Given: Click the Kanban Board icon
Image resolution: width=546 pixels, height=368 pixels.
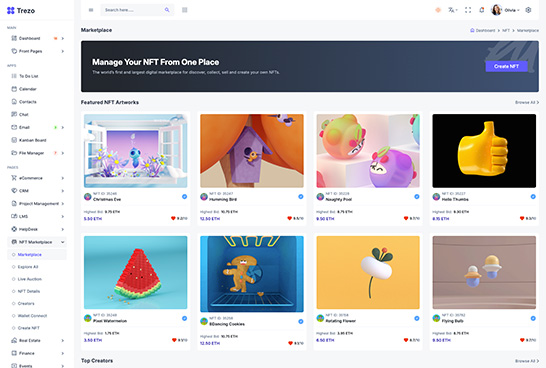Looking at the screenshot, I should (14, 140).
